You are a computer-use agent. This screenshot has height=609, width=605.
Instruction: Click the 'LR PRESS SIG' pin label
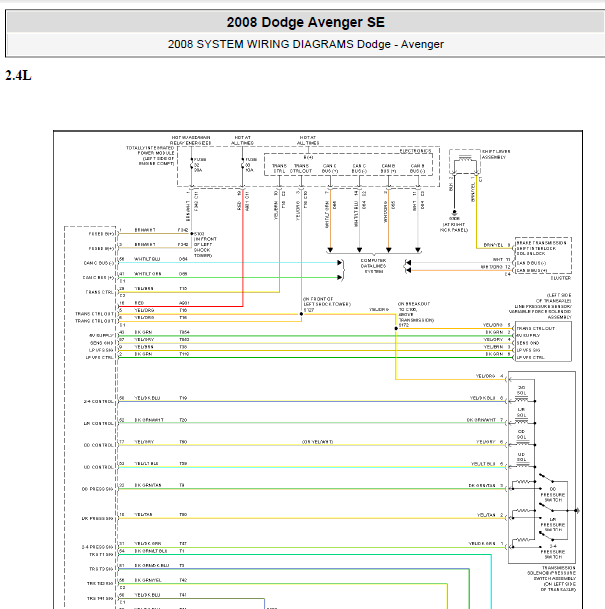click(97, 519)
